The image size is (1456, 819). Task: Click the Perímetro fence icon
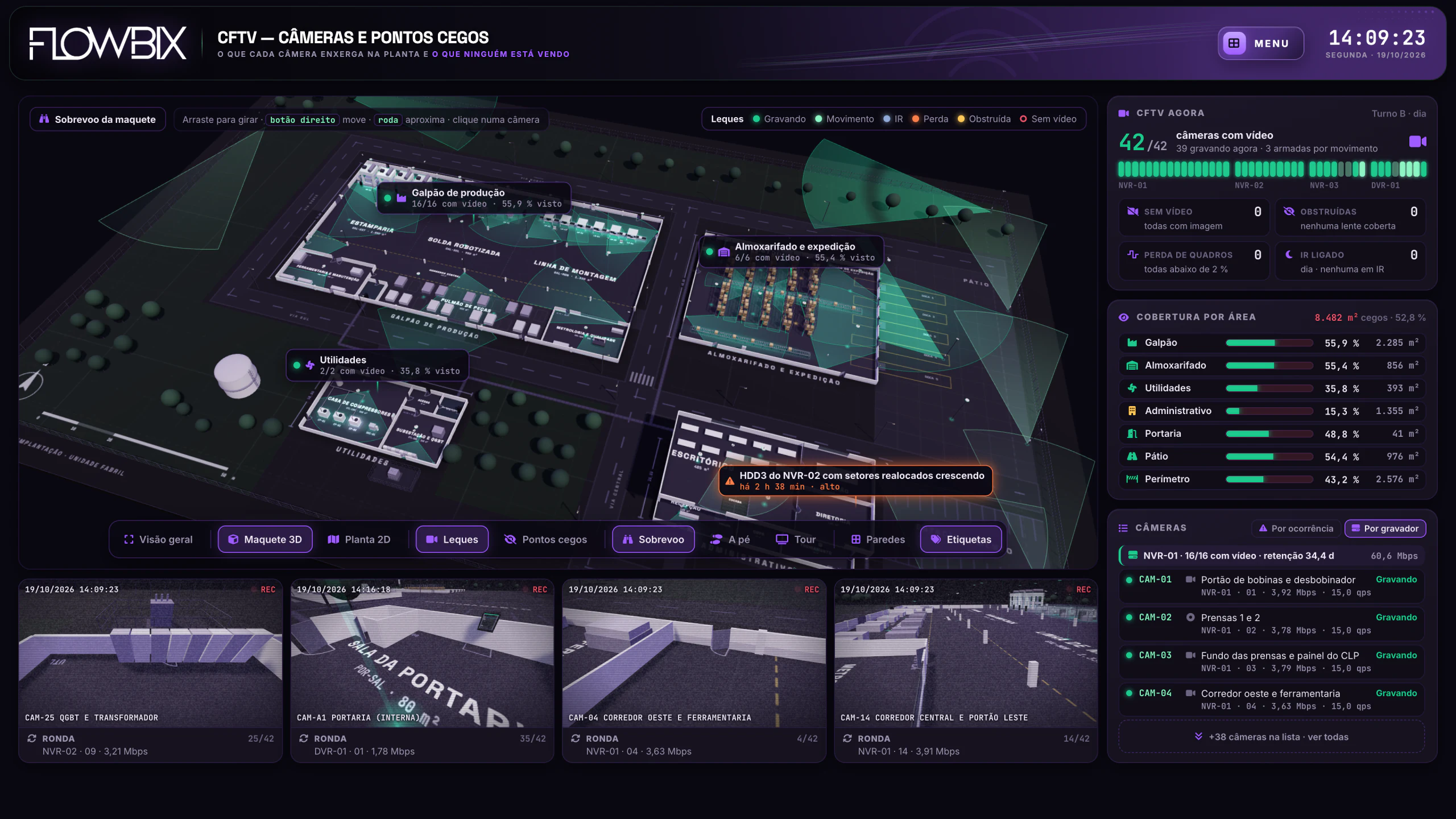click(1132, 479)
